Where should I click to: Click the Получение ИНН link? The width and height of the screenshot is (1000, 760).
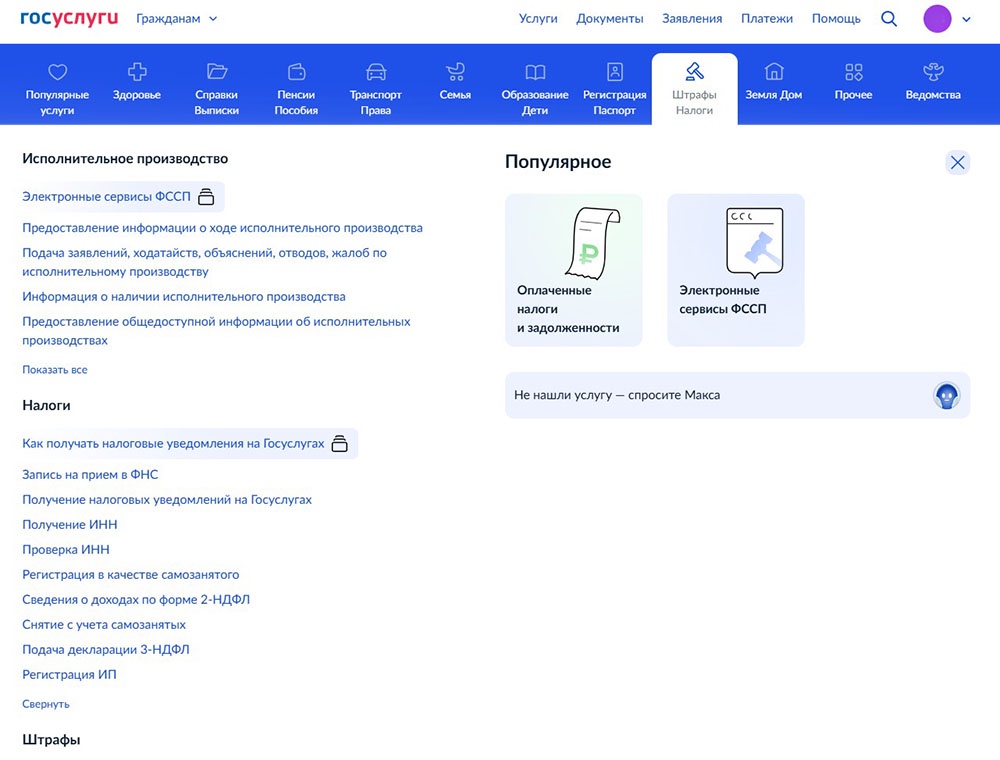click(69, 524)
